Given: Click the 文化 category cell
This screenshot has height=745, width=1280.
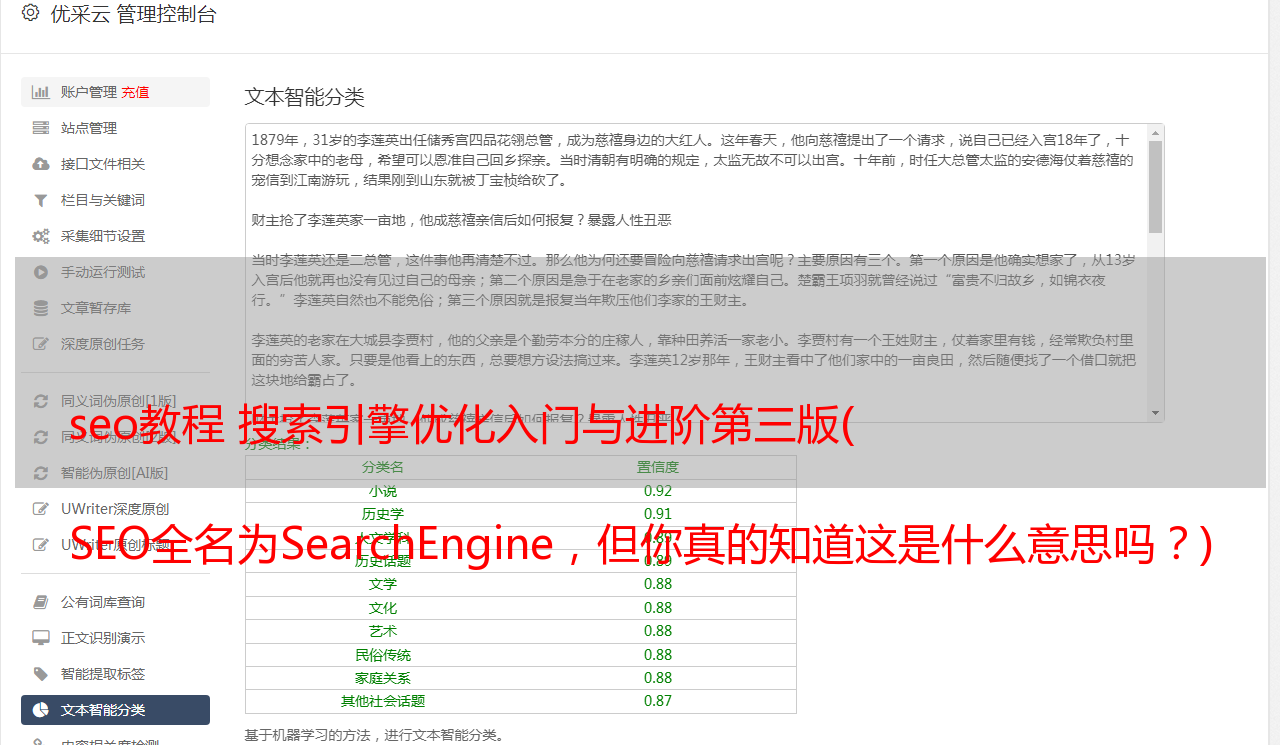Looking at the screenshot, I should tap(383, 608).
